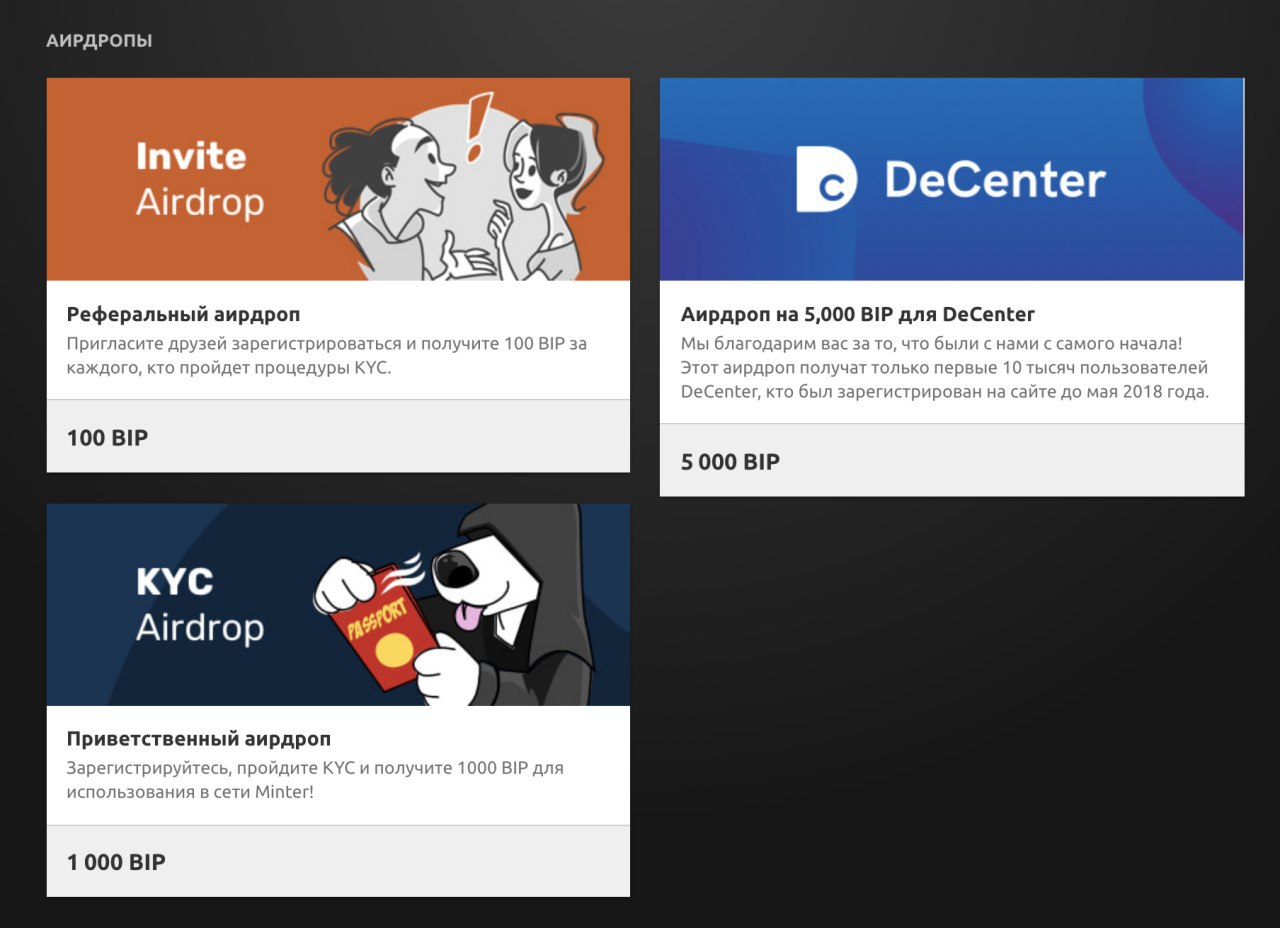Open the Invite Airdrop banner image
Image resolution: width=1280 pixels, height=928 pixels.
point(338,179)
